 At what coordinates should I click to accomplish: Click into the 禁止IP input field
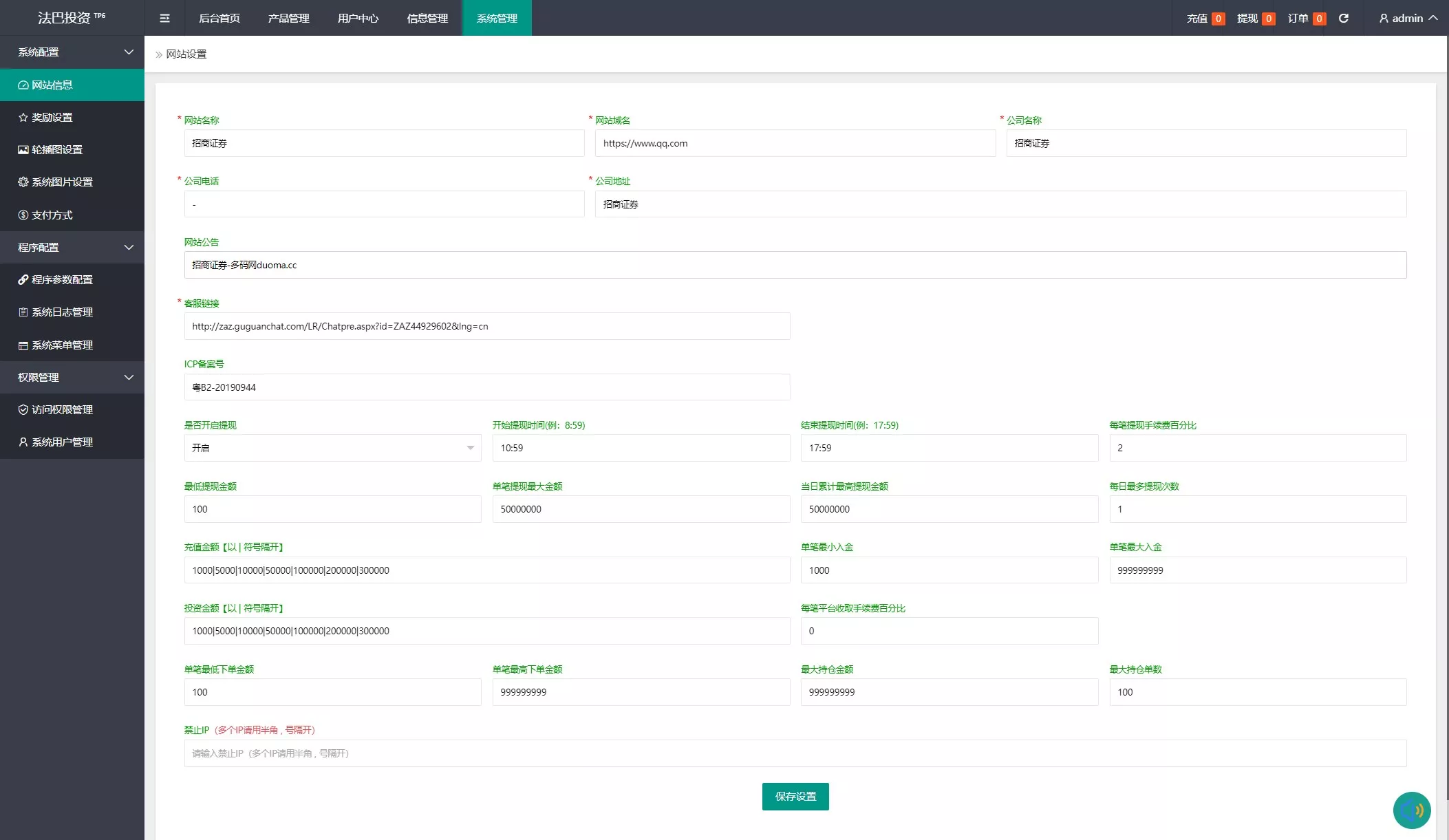pyautogui.click(x=795, y=753)
